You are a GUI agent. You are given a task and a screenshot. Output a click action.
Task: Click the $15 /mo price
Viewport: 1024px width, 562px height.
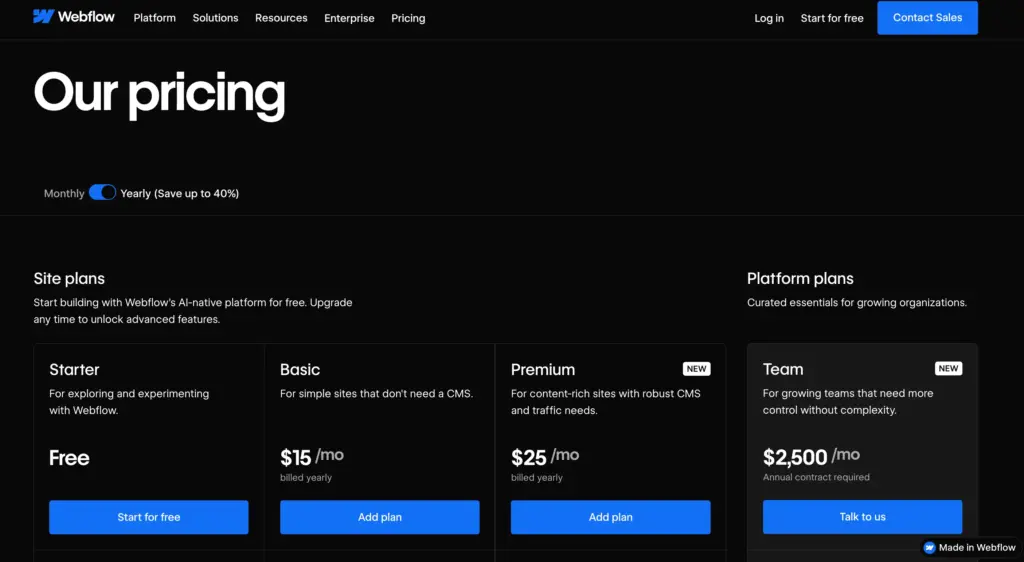click(x=312, y=456)
